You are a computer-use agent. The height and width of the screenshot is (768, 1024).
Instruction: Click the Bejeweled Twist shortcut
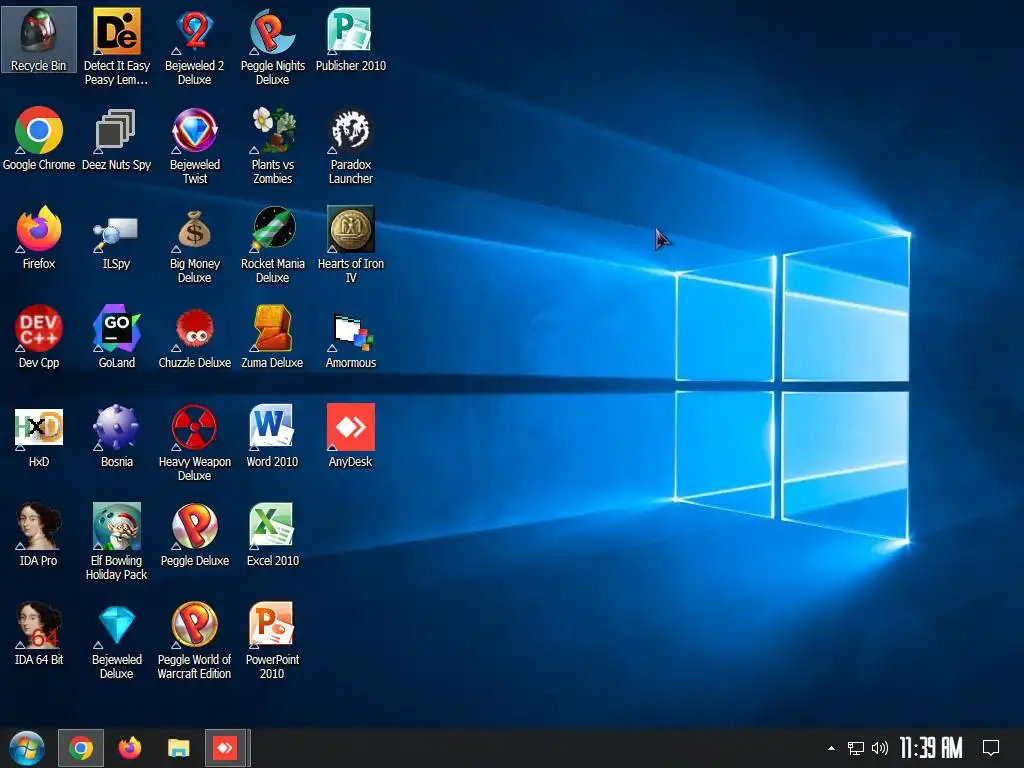click(x=194, y=145)
